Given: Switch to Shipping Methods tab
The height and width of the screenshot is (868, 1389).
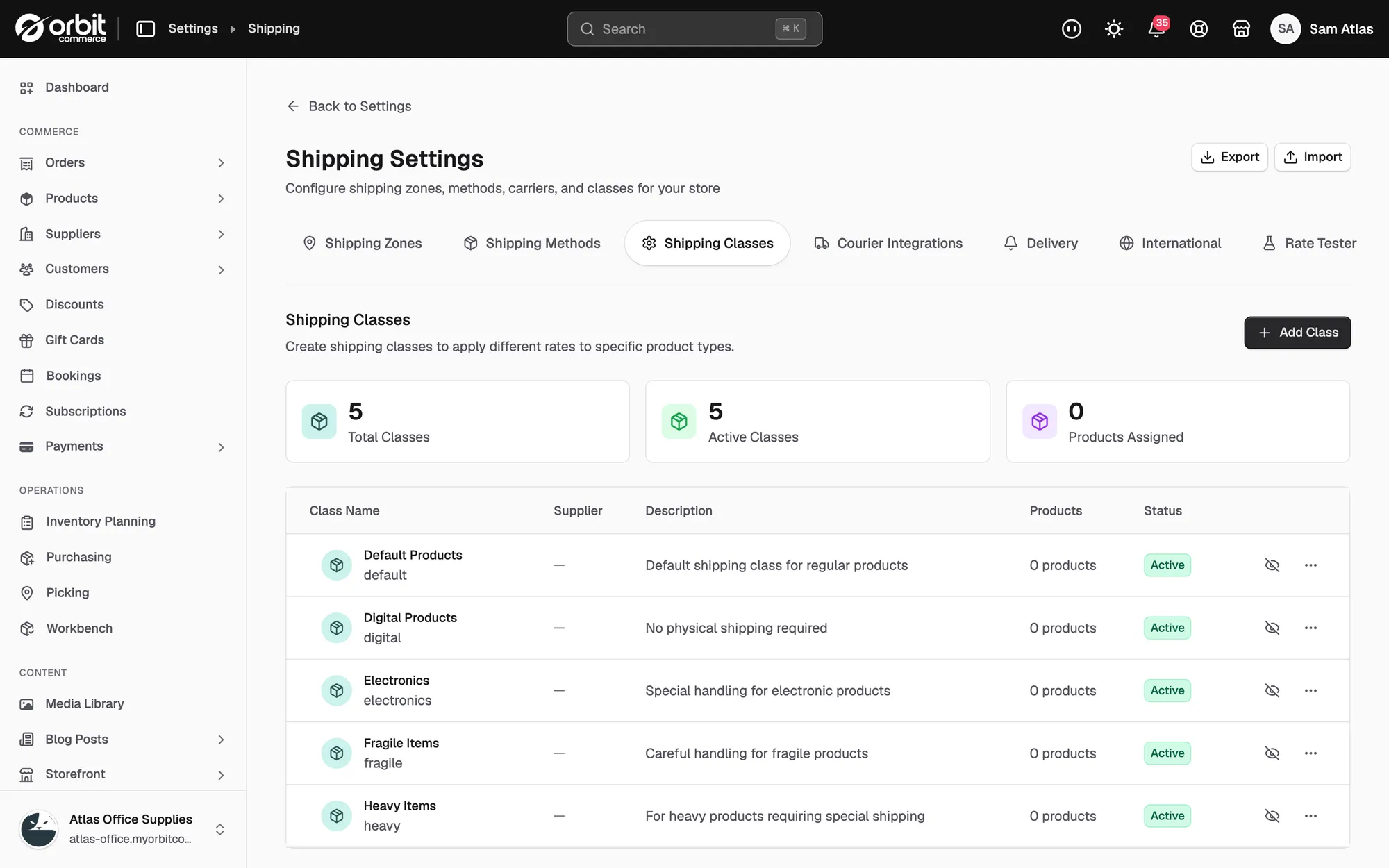Looking at the screenshot, I should 532,243.
